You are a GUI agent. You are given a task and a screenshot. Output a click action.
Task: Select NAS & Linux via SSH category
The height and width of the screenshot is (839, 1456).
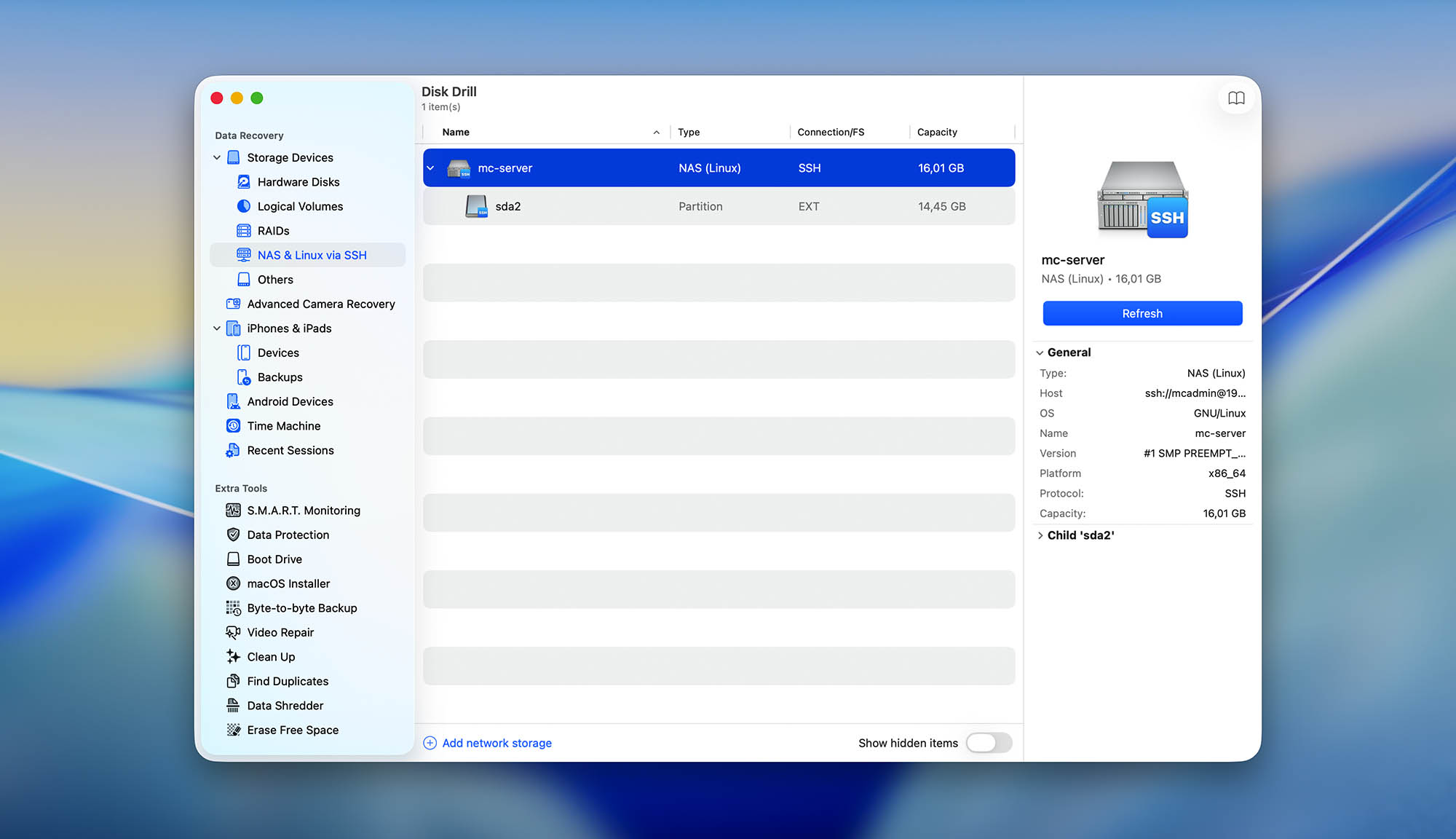[x=312, y=255]
